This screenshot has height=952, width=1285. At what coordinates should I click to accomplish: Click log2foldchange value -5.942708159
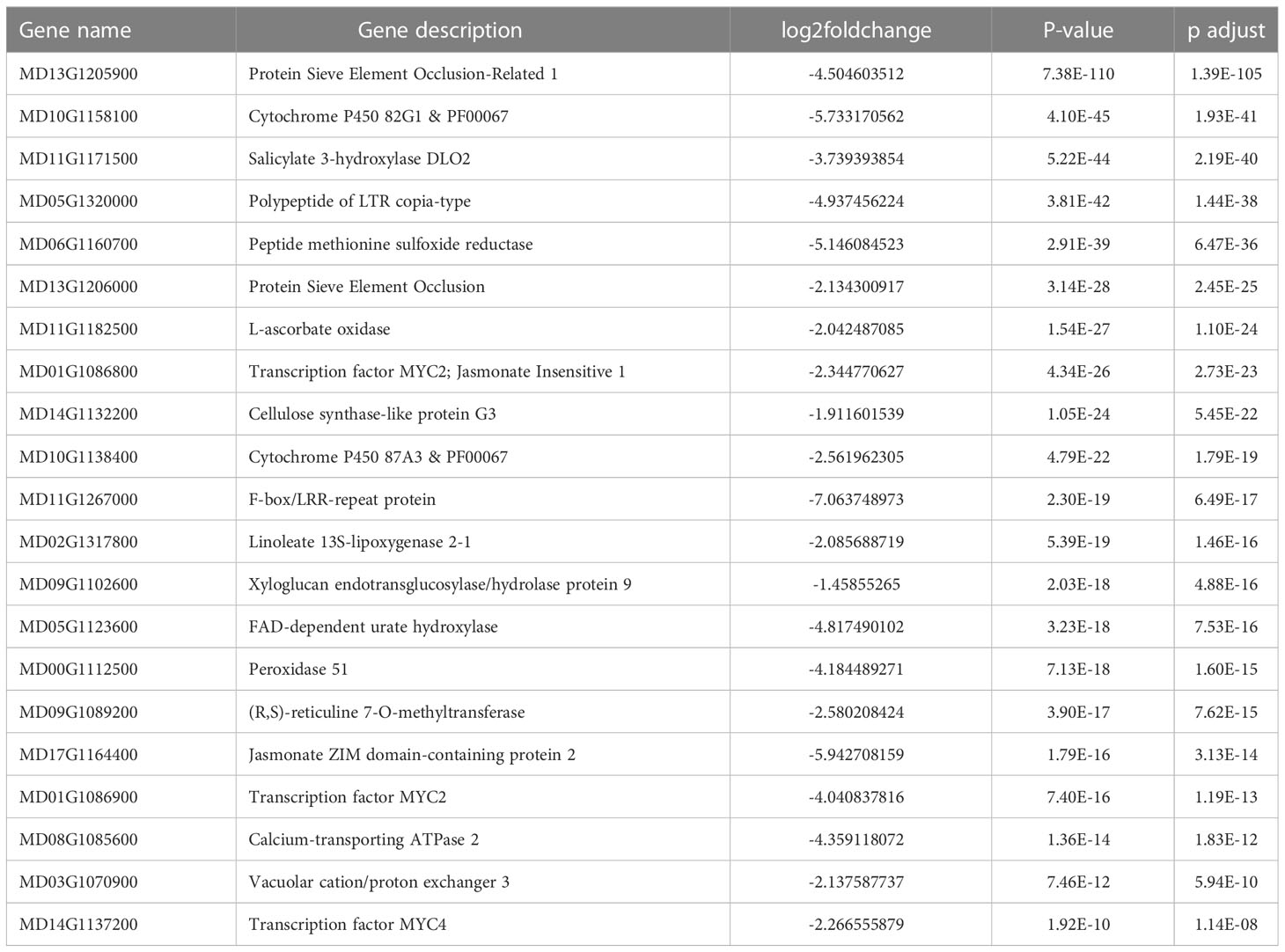tap(856, 755)
